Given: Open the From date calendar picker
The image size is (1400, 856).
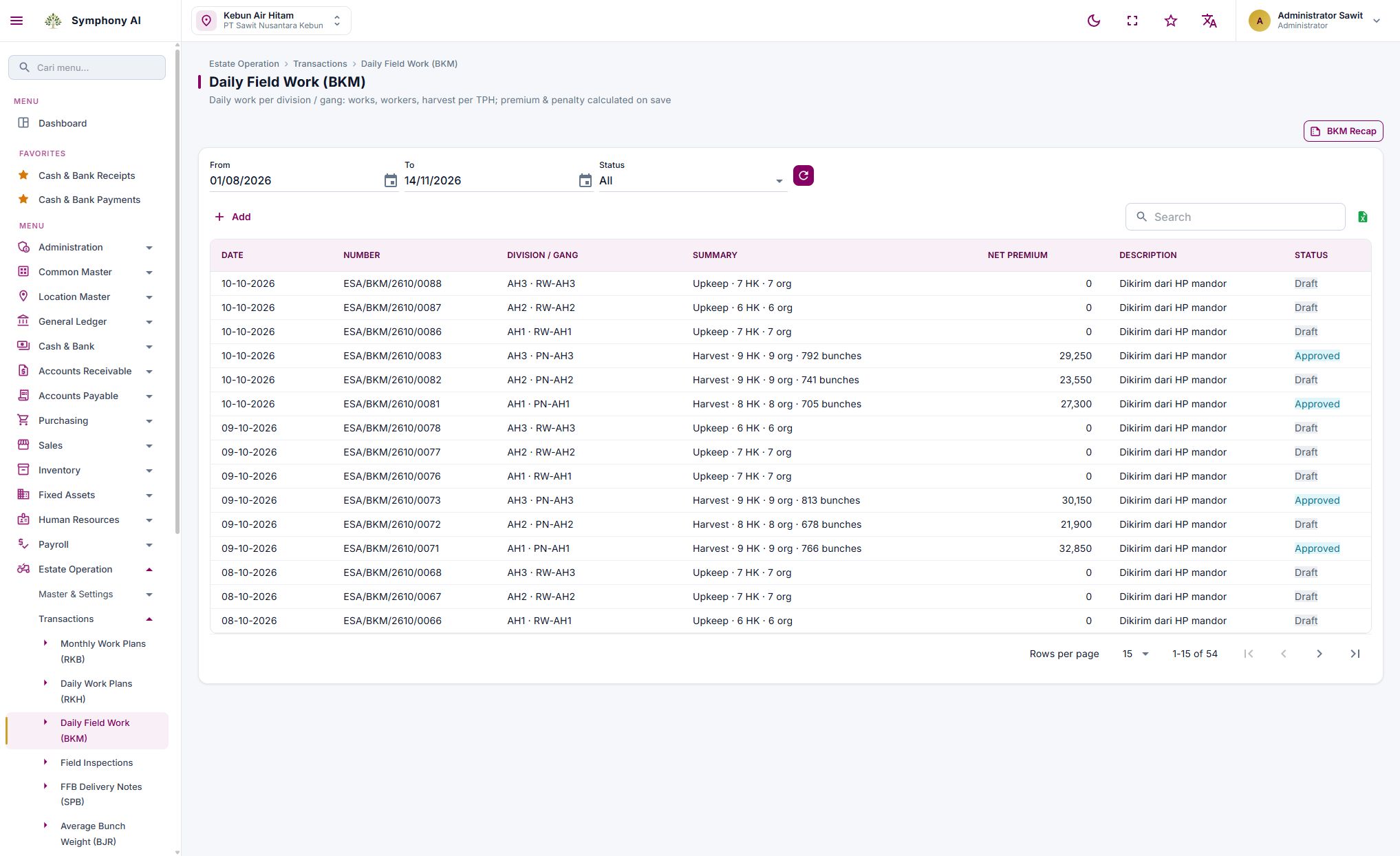Looking at the screenshot, I should click(390, 181).
